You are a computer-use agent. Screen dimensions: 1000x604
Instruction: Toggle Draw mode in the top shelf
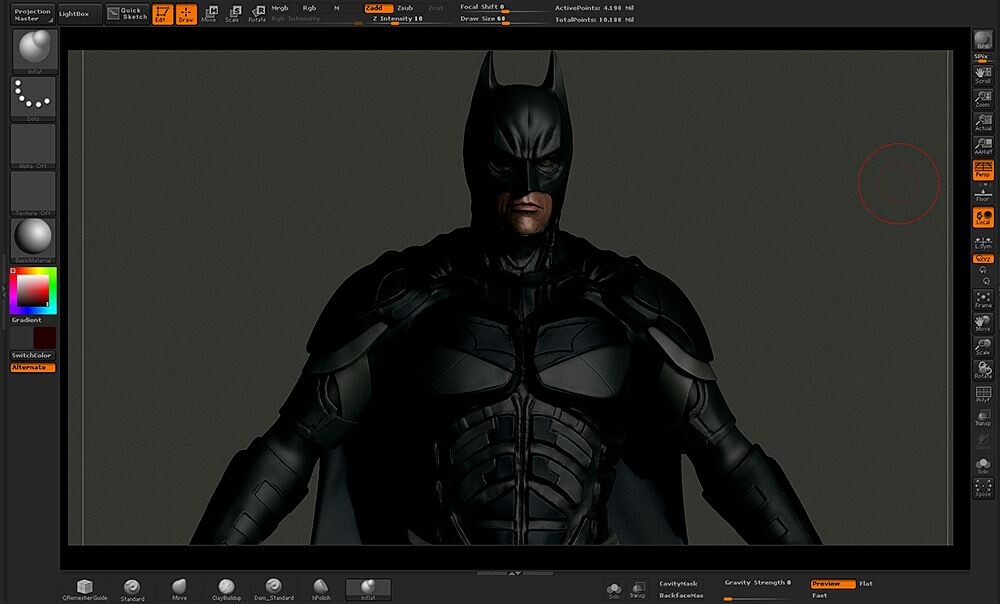186,15
